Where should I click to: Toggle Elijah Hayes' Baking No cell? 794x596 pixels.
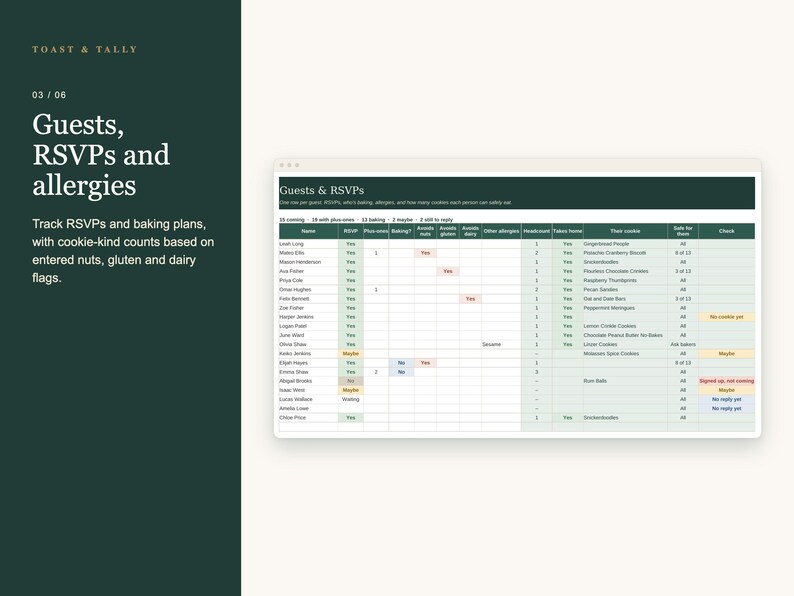[x=401, y=363]
